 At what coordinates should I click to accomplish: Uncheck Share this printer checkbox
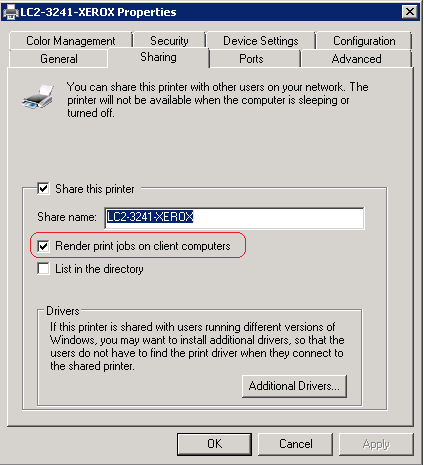(x=43, y=189)
